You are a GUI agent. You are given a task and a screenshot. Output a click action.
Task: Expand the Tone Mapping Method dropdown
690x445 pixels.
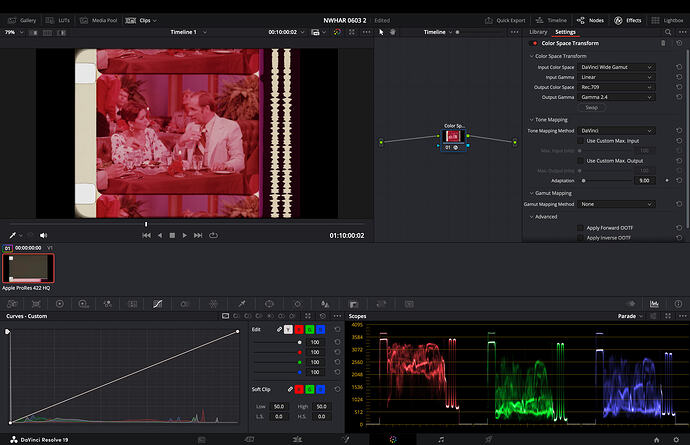(617, 130)
